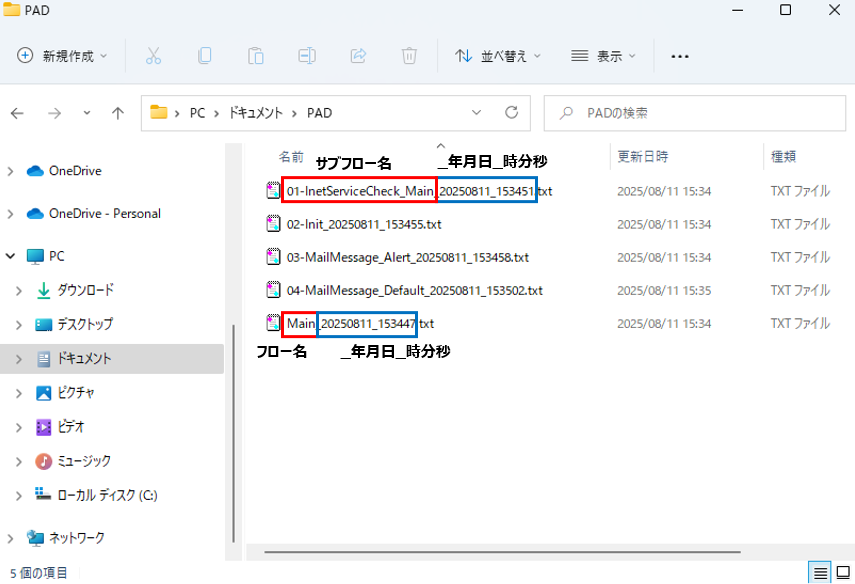Select OneDrive in navigation pane
Screen dimensions: 855x584
pos(75,171)
